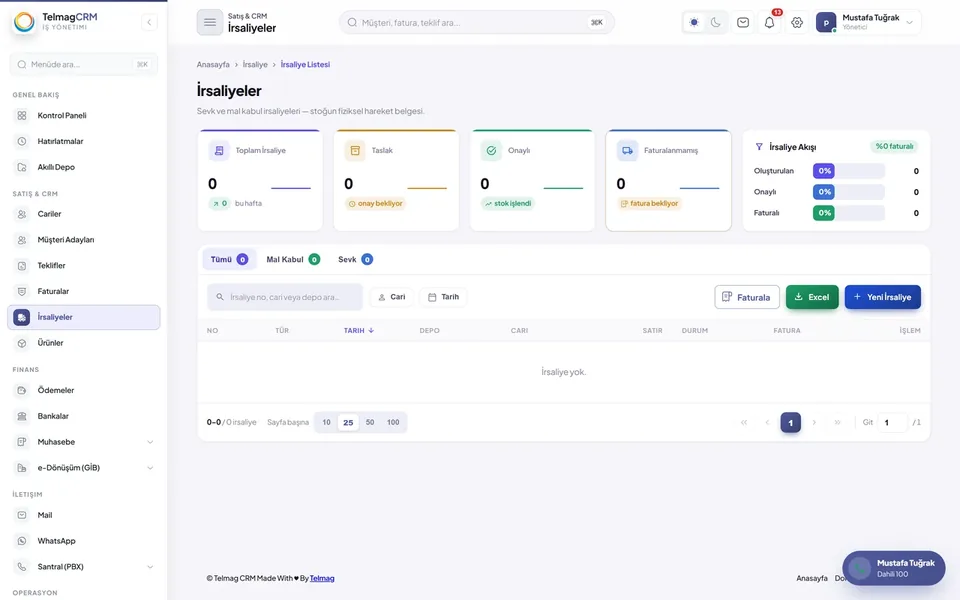Expand Santral (PBX) submenu
960x600 pixels.
pos(83,566)
